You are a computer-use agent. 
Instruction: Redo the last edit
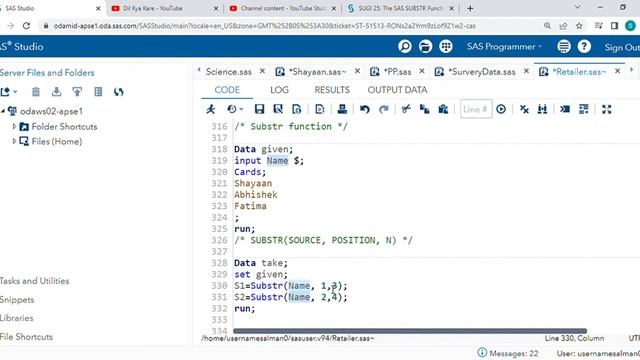pos(384,109)
